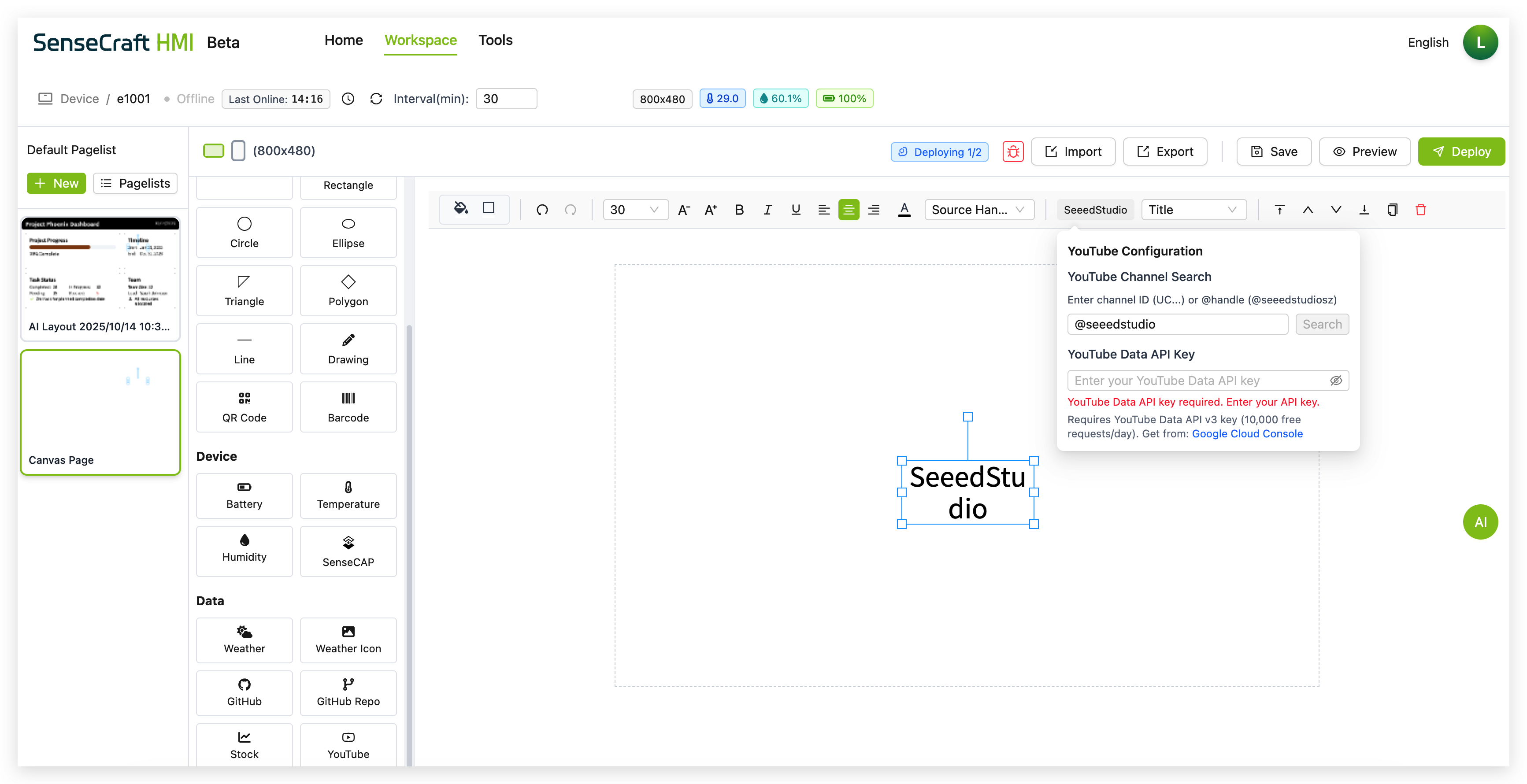
Task: Open the Title field dropdown
Action: (x=1193, y=210)
